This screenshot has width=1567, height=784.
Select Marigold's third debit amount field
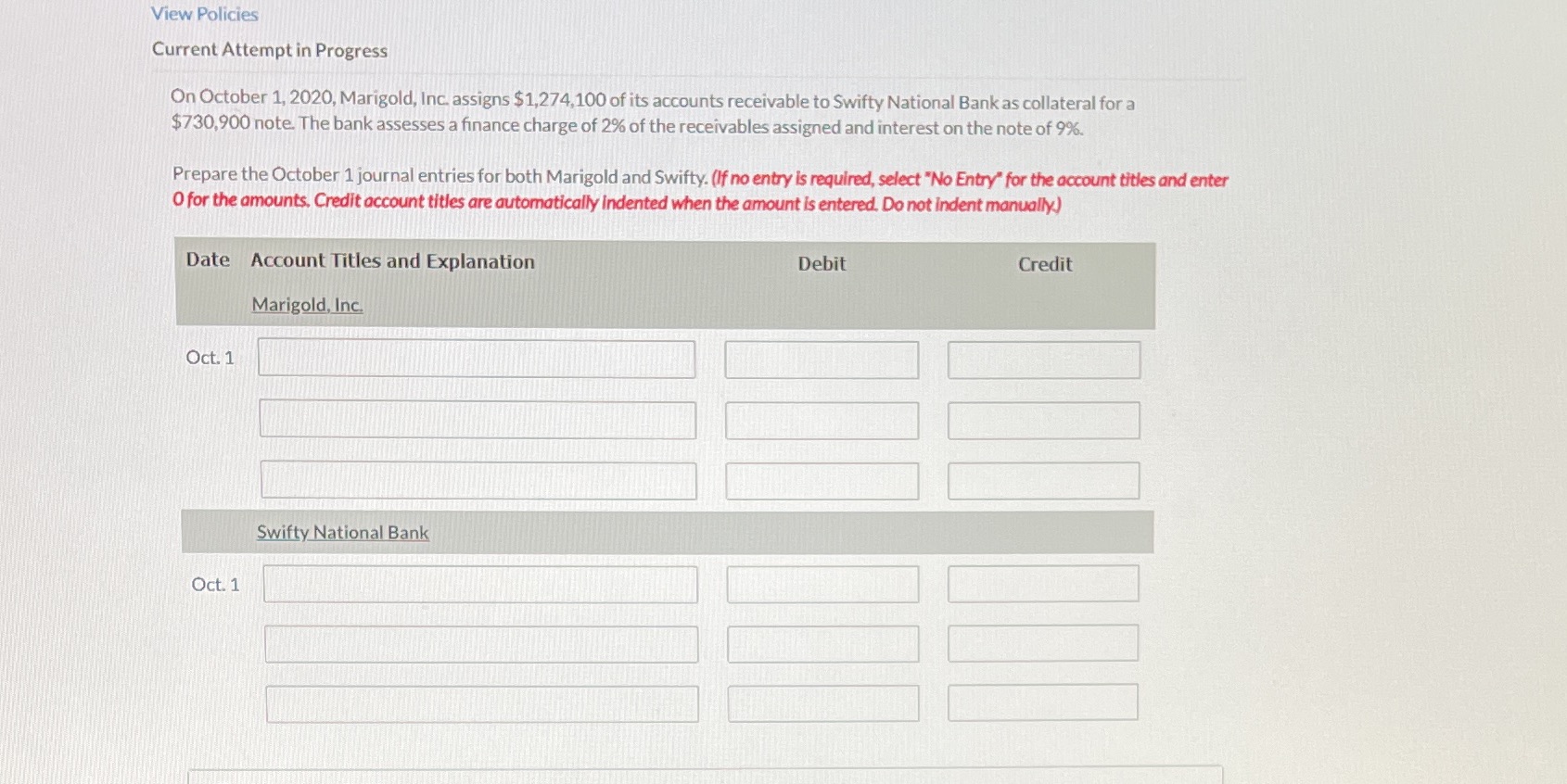(821, 480)
